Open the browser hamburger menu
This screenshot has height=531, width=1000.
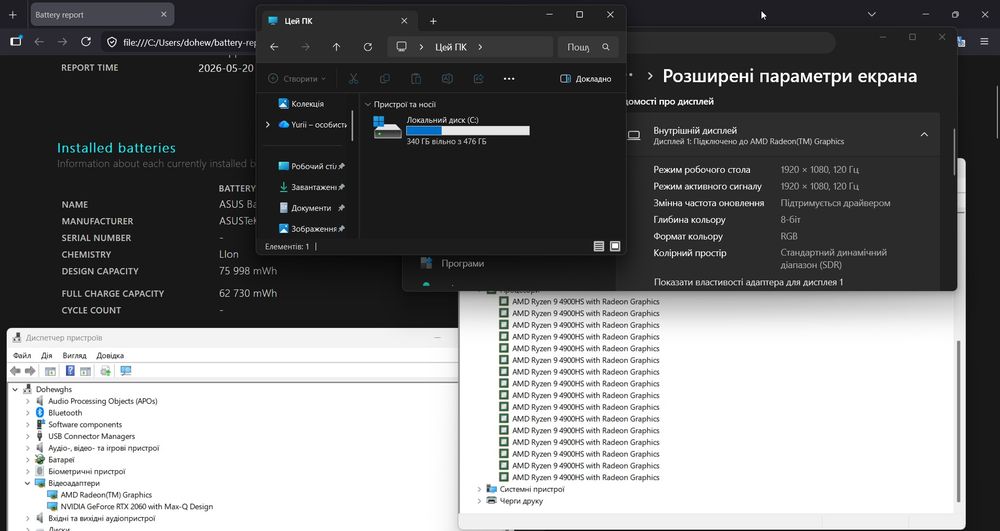(985, 41)
